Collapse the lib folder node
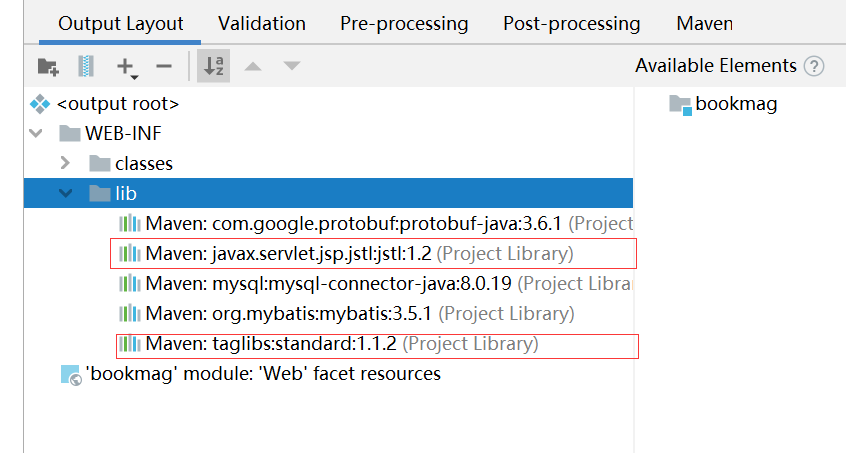846x453 pixels. tap(66, 194)
